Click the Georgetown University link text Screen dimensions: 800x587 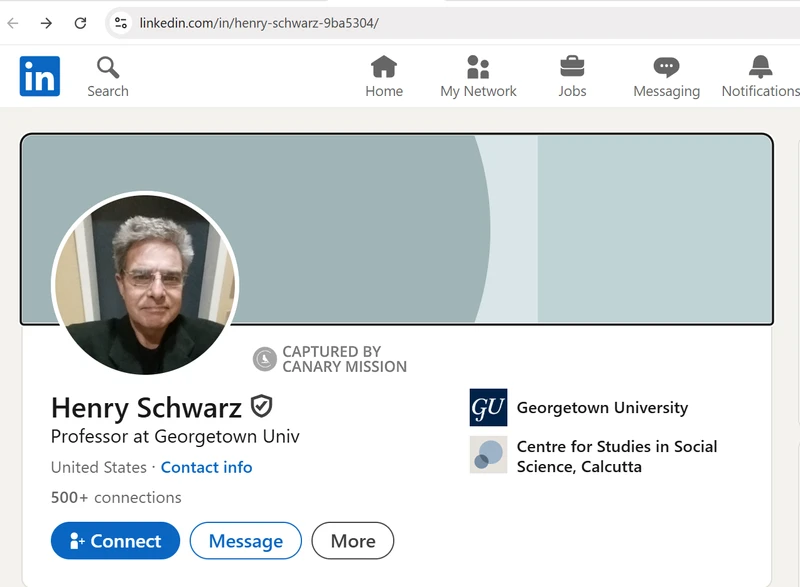602,407
